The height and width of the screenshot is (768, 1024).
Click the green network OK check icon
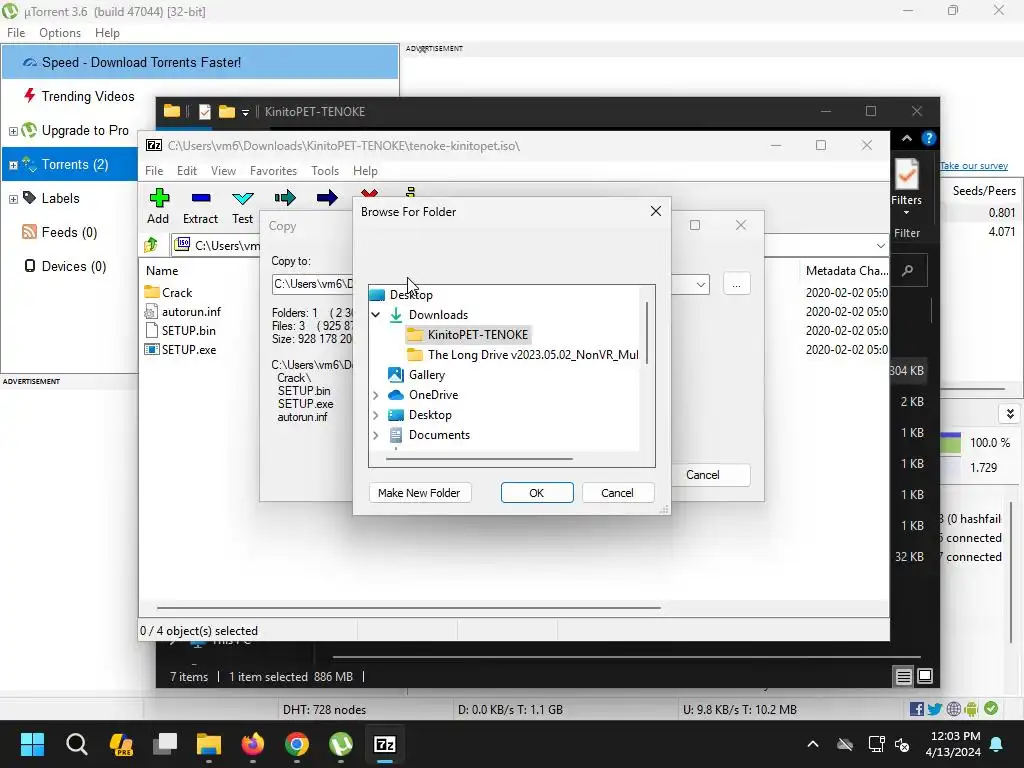point(991,709)
